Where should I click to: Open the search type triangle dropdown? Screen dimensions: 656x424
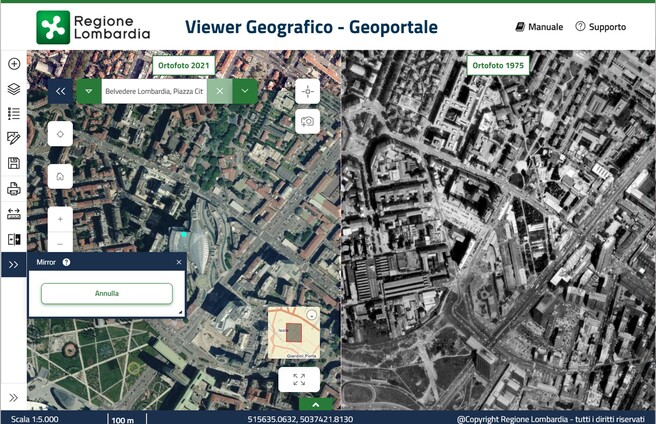click(x=89, y=91)
